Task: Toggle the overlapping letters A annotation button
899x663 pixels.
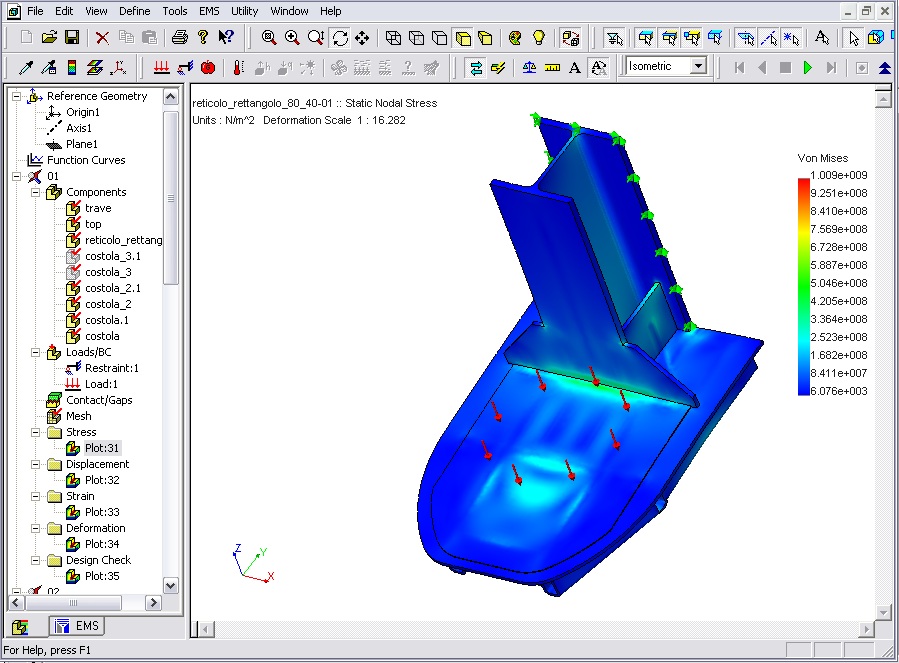Action: pos(599,68)
